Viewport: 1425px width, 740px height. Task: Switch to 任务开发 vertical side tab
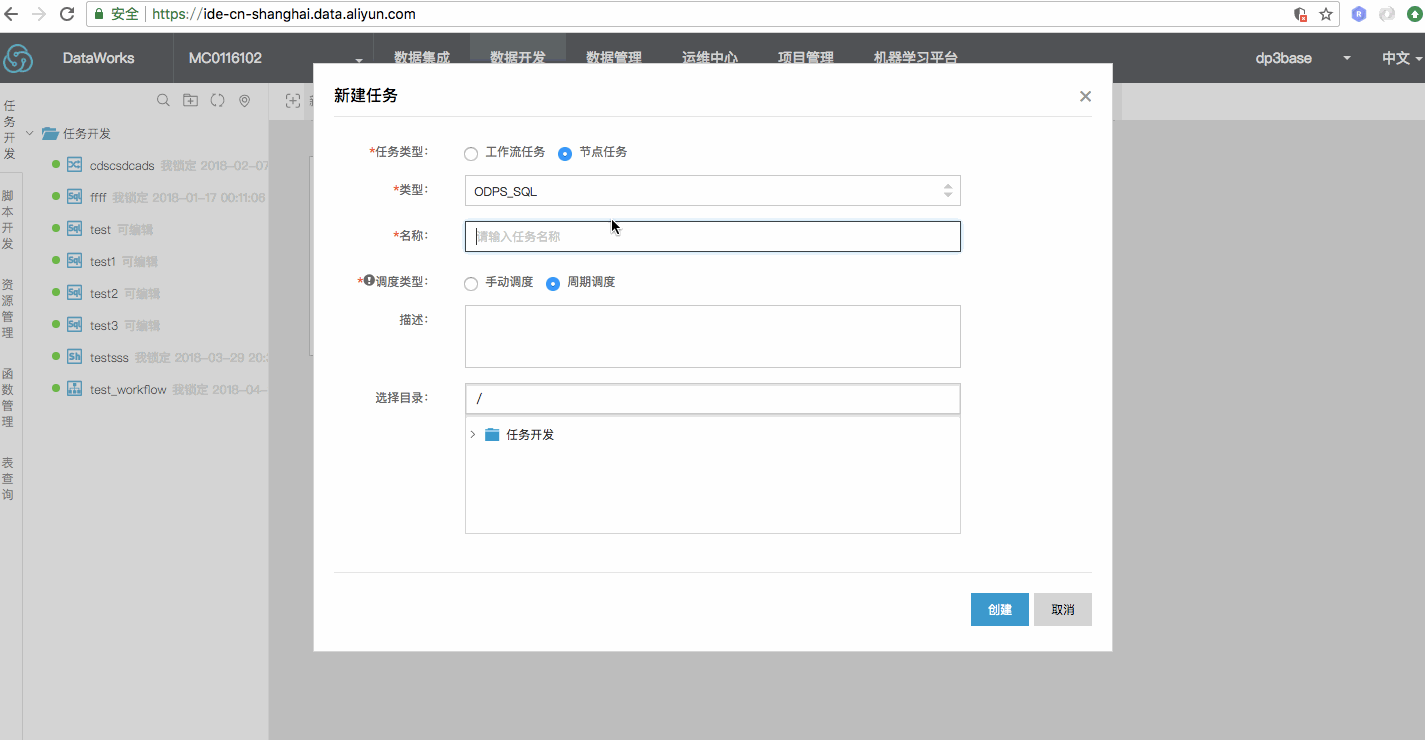[x=9, y=130]
